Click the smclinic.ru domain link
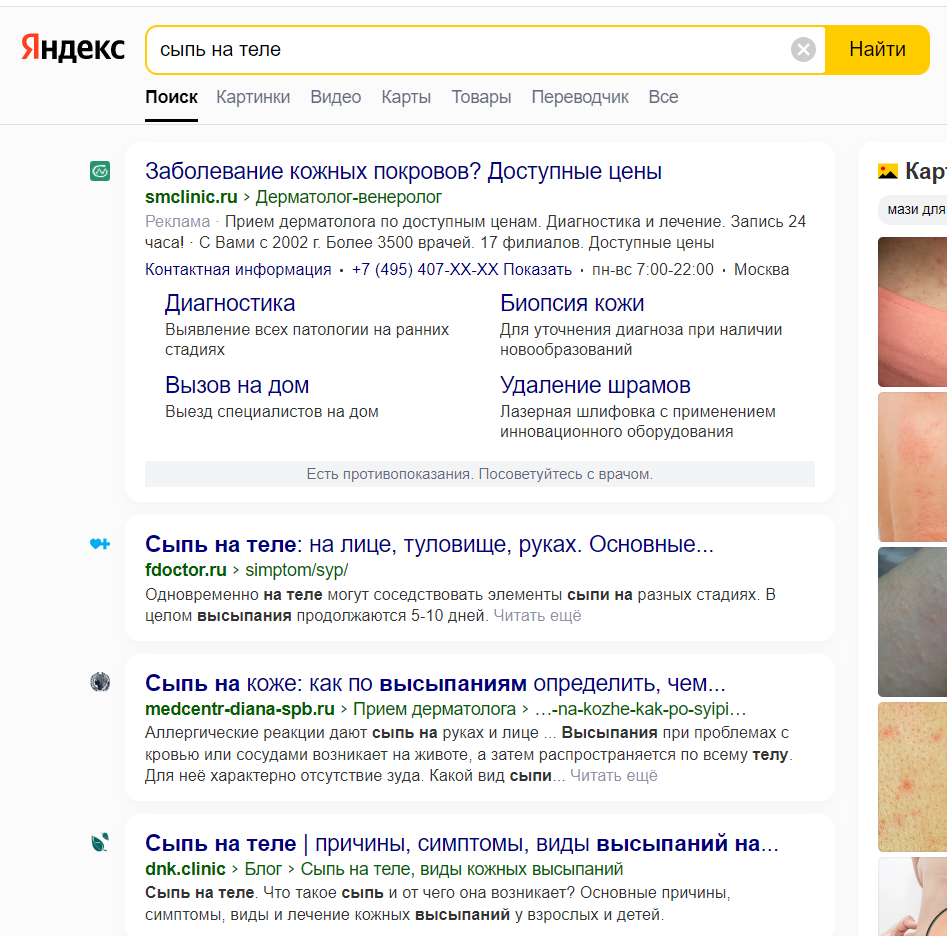 pos(191,197)
